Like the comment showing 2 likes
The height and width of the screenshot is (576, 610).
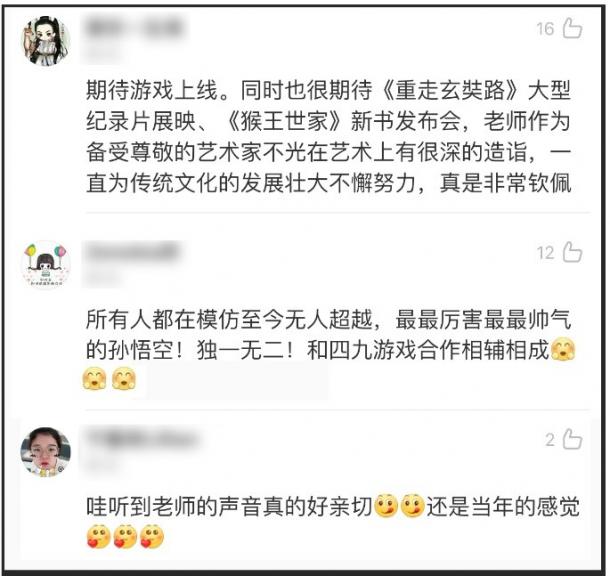pos(573,439)
